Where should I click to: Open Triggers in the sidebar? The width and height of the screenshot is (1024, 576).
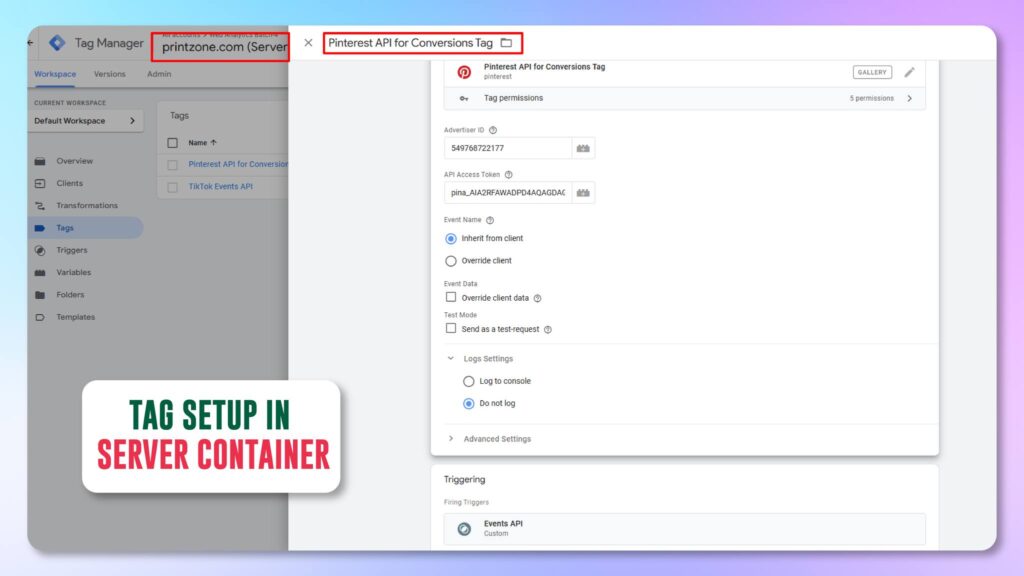[71, 250]
